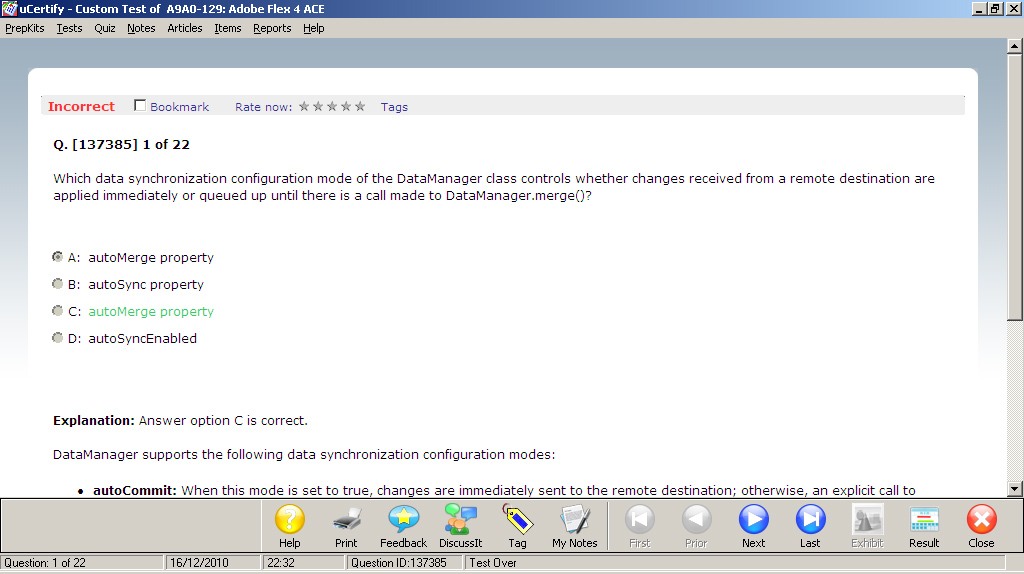Open the Help menu in menu bar
The width and height of the screenshot is (1024, 574).
pos(313,28)
